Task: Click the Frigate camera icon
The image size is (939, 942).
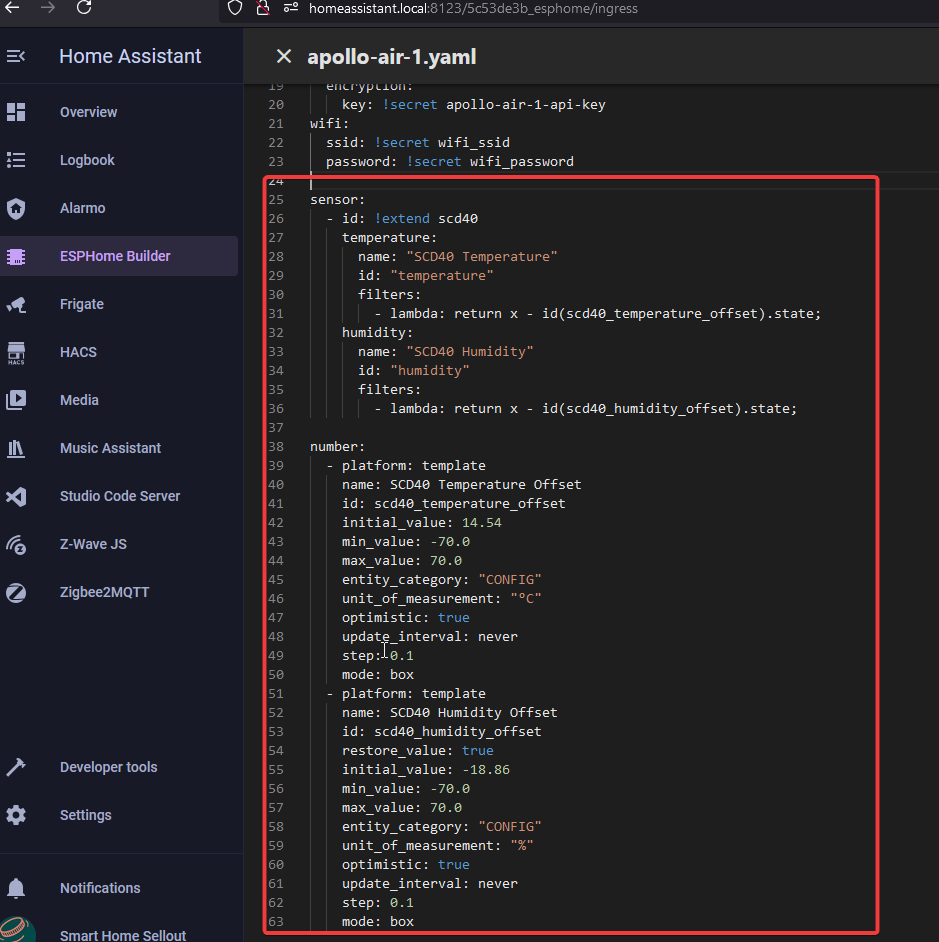Action: (x=16, y=304)
